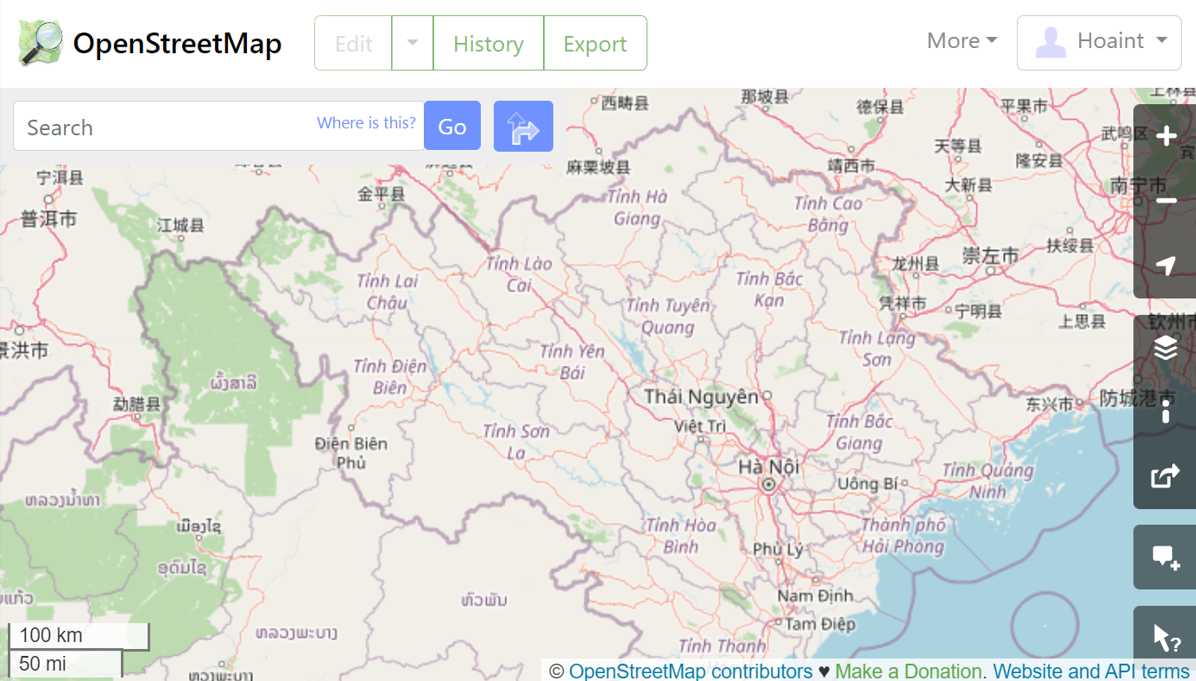
Task: Click the Tỉnh Yên Bái map label
Action: pos(572,361)
